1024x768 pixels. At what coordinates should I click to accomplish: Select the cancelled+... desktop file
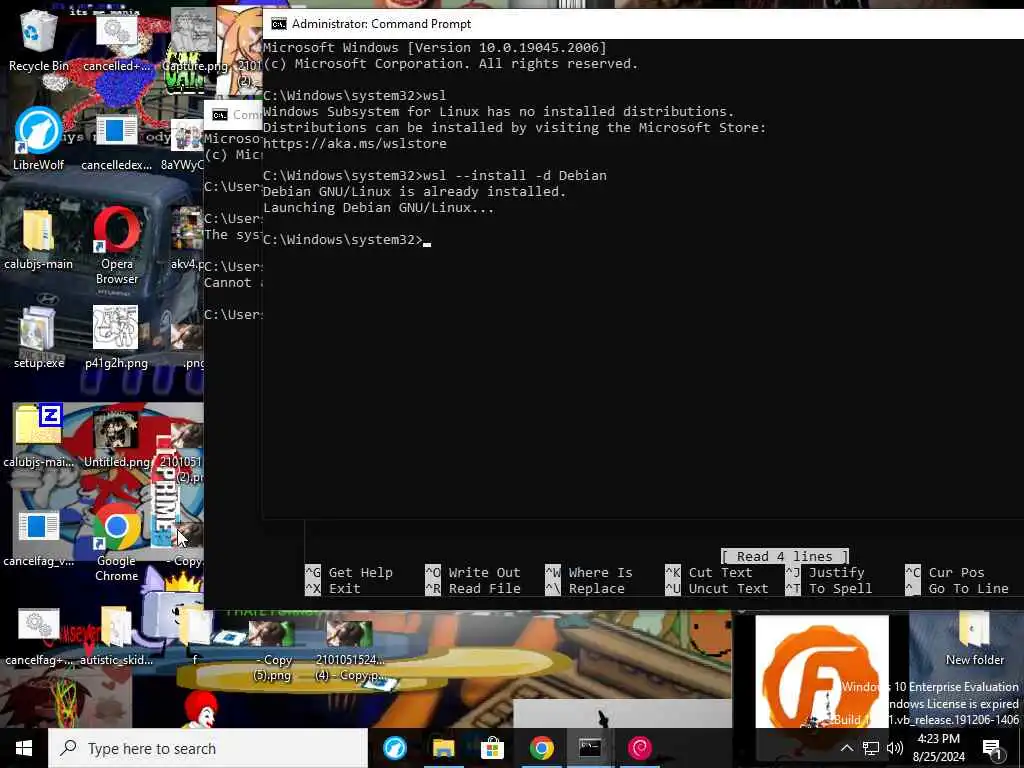[x=116, y=43]
